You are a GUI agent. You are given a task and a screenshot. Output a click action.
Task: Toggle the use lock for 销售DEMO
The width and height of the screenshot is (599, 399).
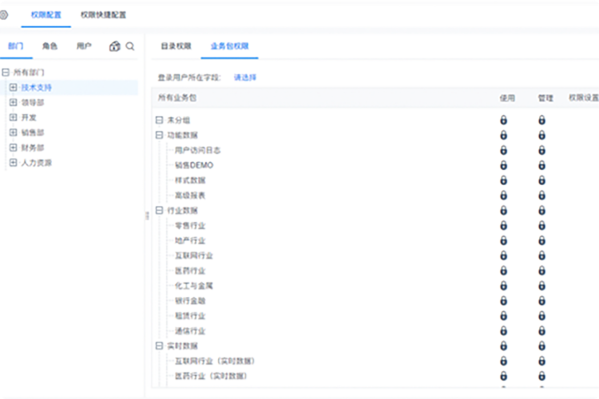pos(503,165)
